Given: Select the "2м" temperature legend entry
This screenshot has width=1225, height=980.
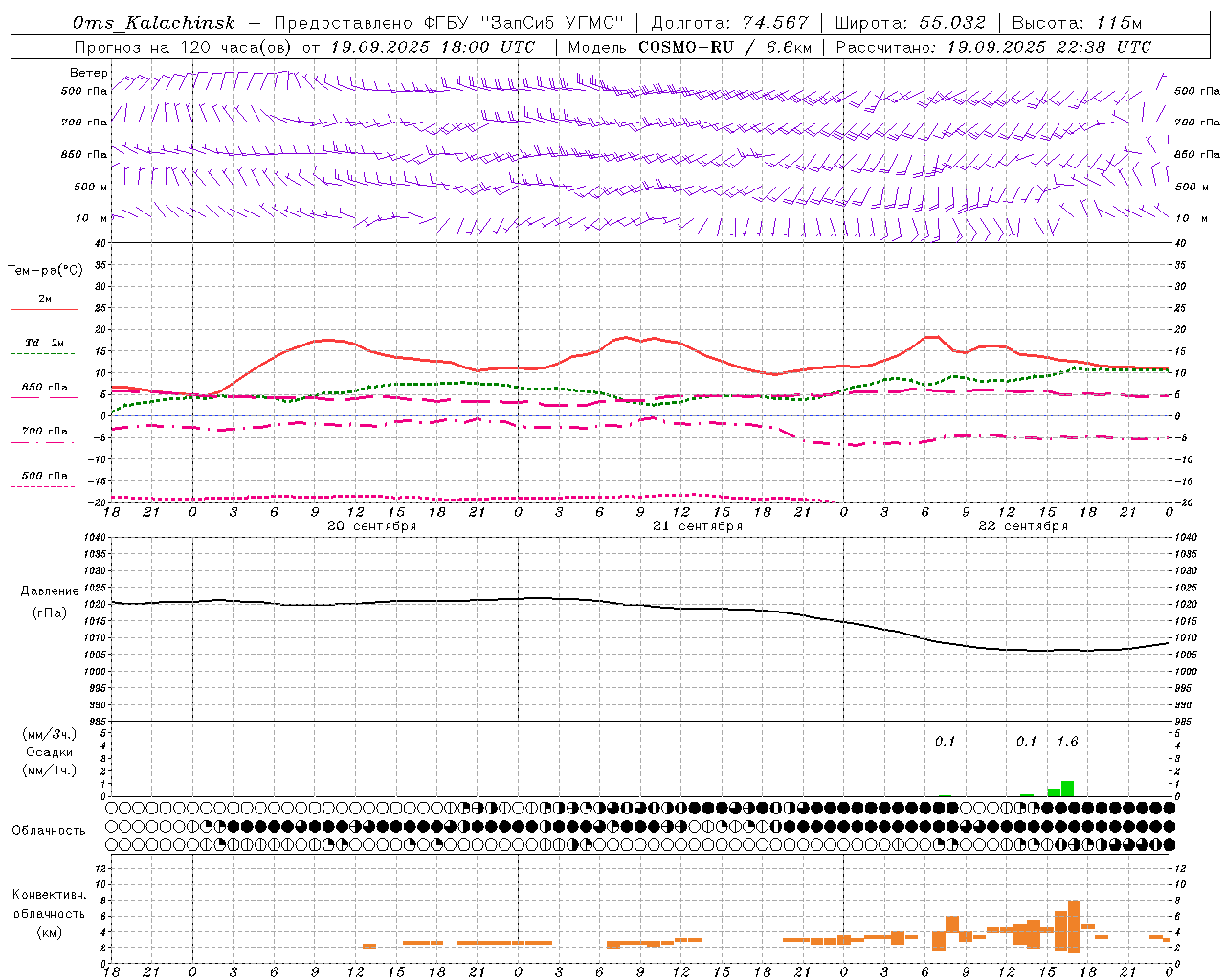Looking at the screenshot, I should point(45,300).
